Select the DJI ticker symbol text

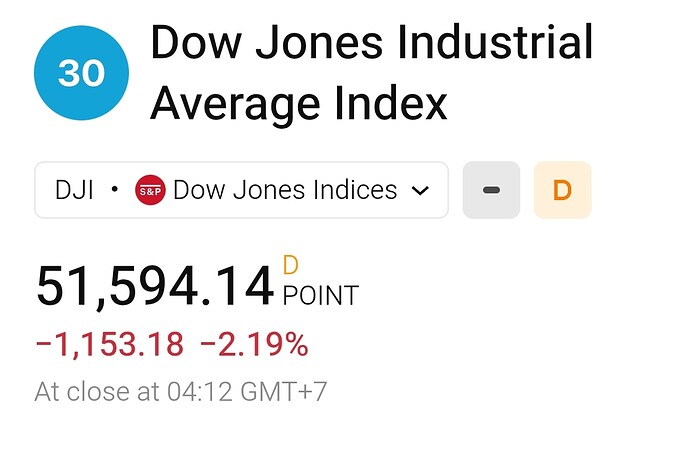(74, 190)
